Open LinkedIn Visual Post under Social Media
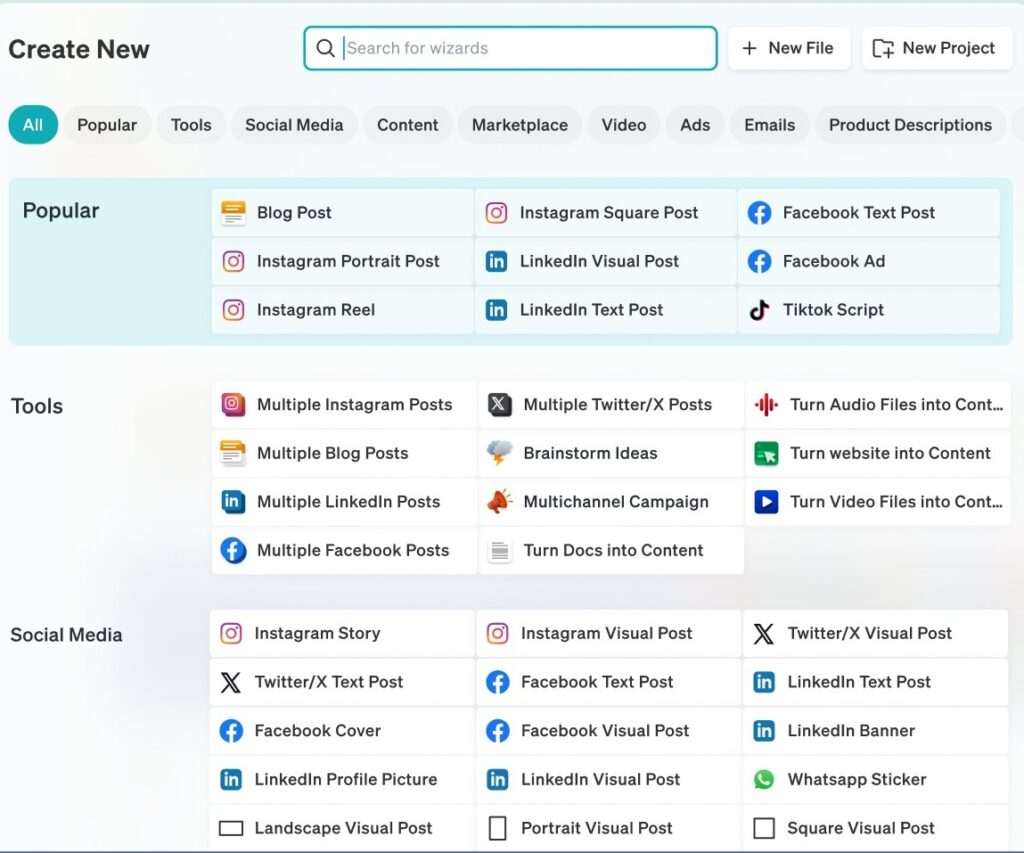The width and height of the screenshot is (1024, 853). click(609, 779)
